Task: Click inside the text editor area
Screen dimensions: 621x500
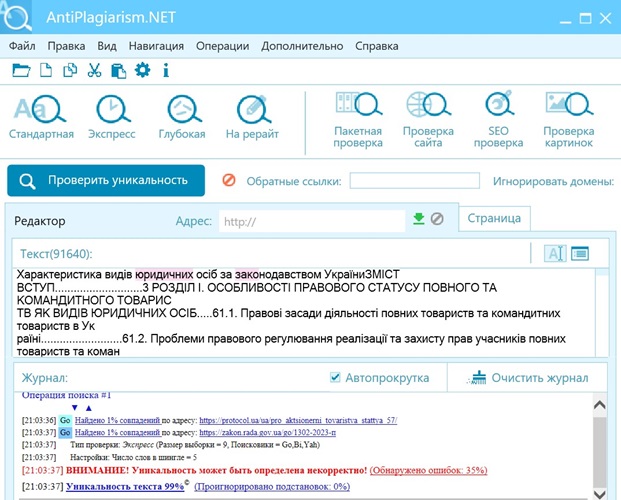Action: pos(304,313)
